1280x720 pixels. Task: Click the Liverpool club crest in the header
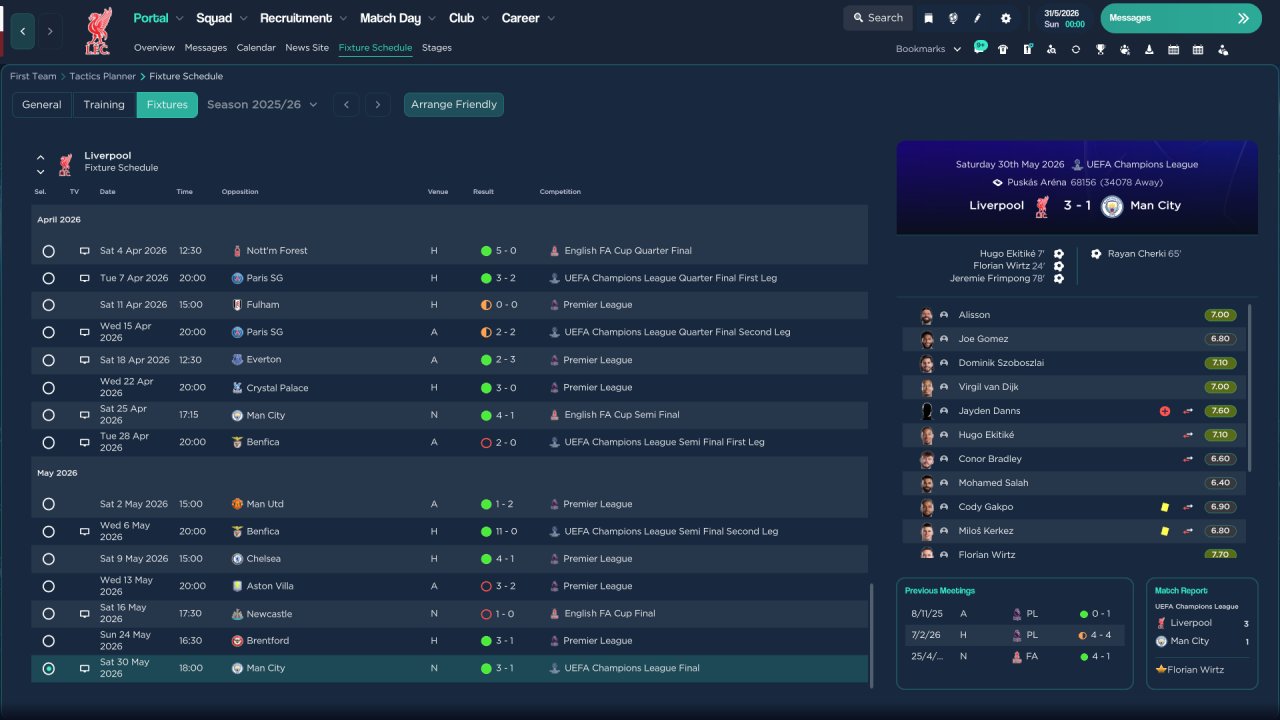pyautogui.click(x=98, y=31)
